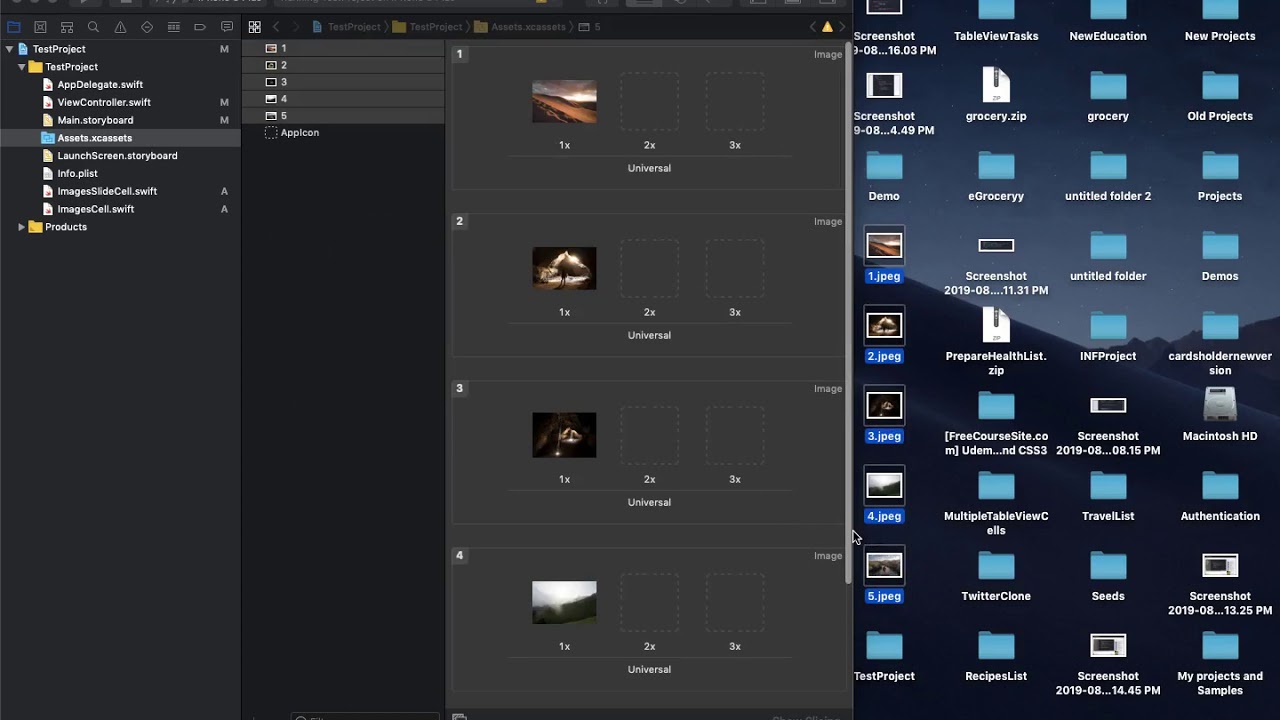
Task: Open the Issue navigator warning icon
Action: click(x=120, y=27)
